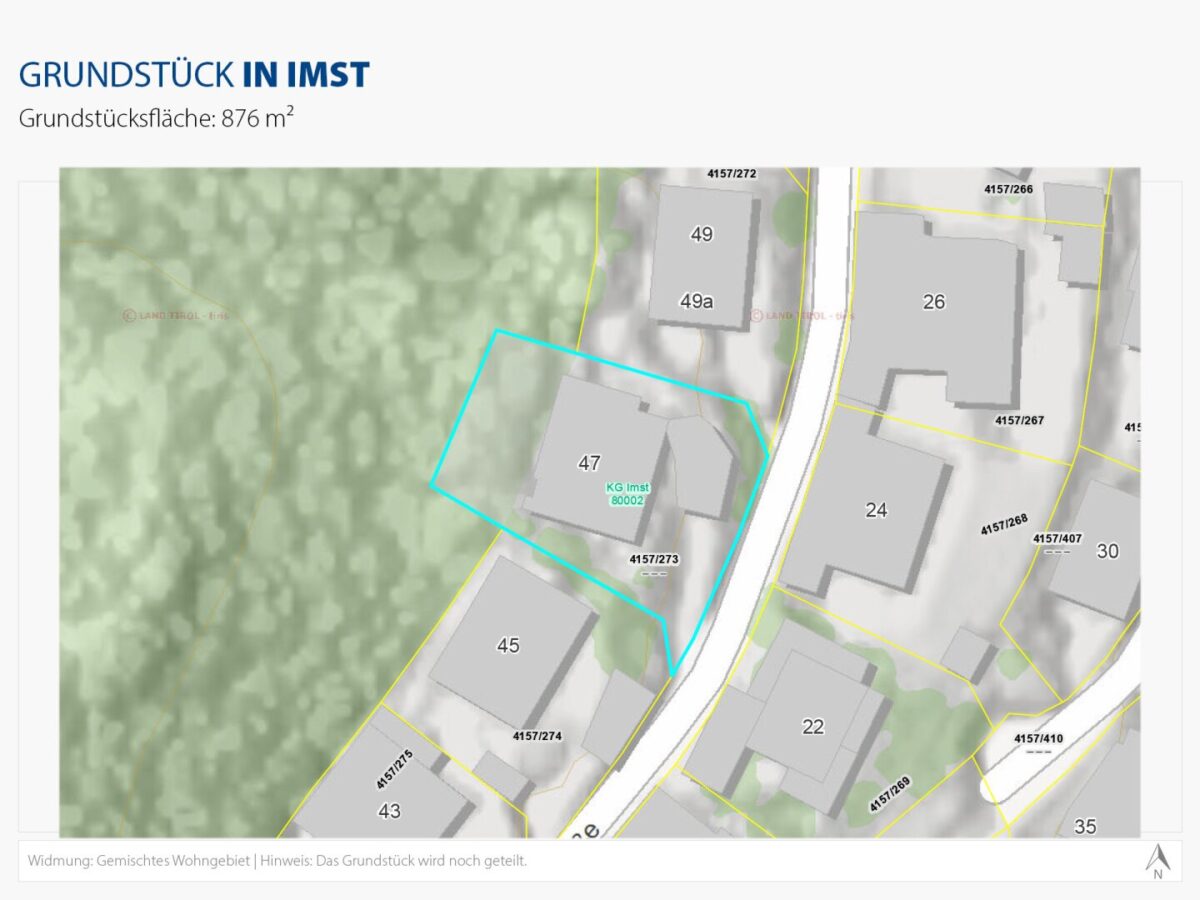Click parcel number 4157/267
This screenshot has height=900, width=1200.
coord(1019,420)
